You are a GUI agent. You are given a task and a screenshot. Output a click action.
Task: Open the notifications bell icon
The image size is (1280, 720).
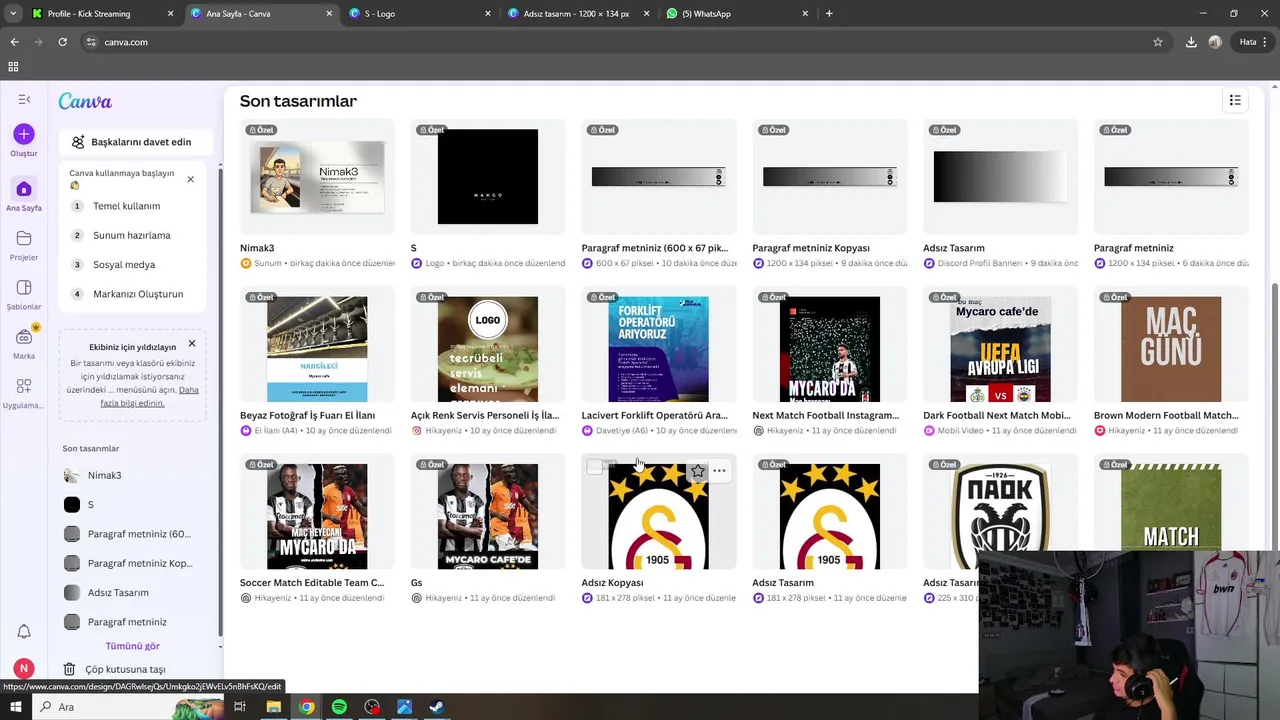tap(24, 632)
